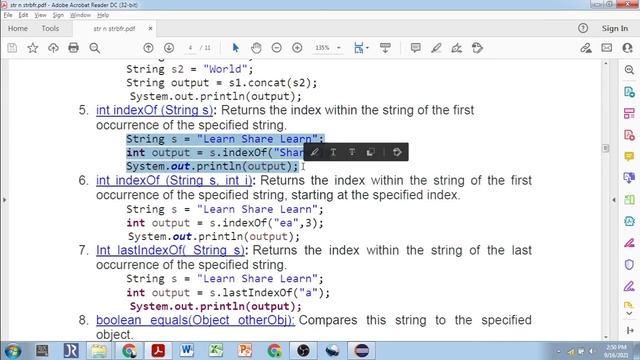Activate the hand pan tool
The width and height of the screenshot is (640, 360).
(x=256, y=48)
